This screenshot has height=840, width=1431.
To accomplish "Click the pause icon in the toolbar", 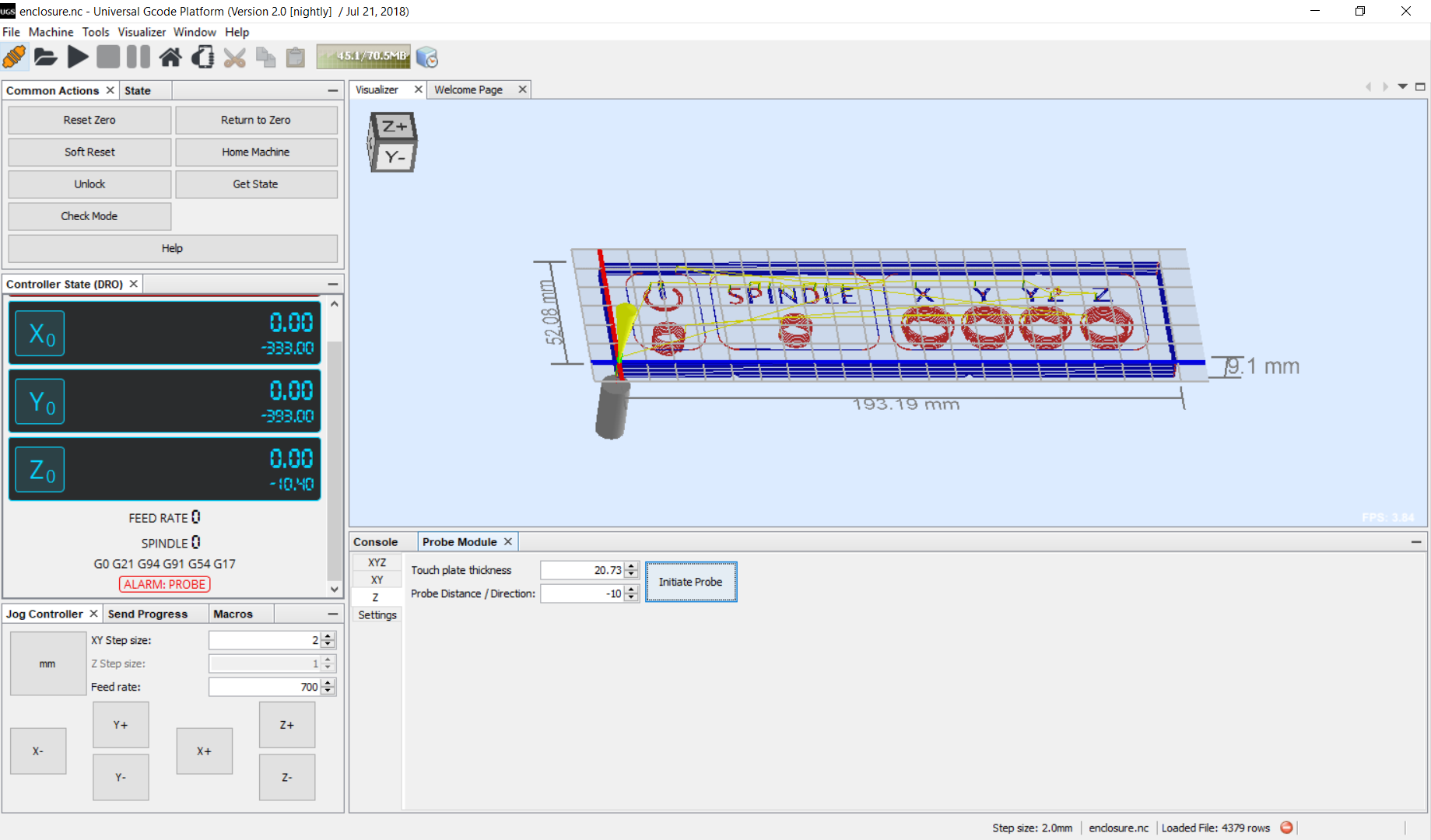I will 138,57.
